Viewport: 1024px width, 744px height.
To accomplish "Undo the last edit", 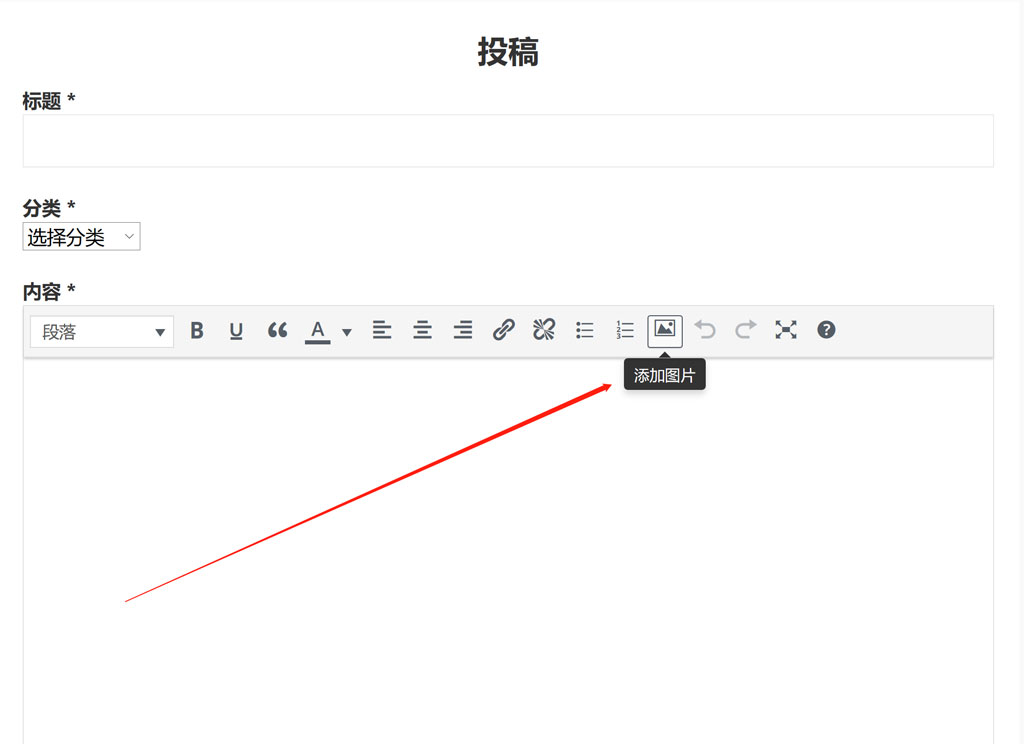I will click(705, 330).
